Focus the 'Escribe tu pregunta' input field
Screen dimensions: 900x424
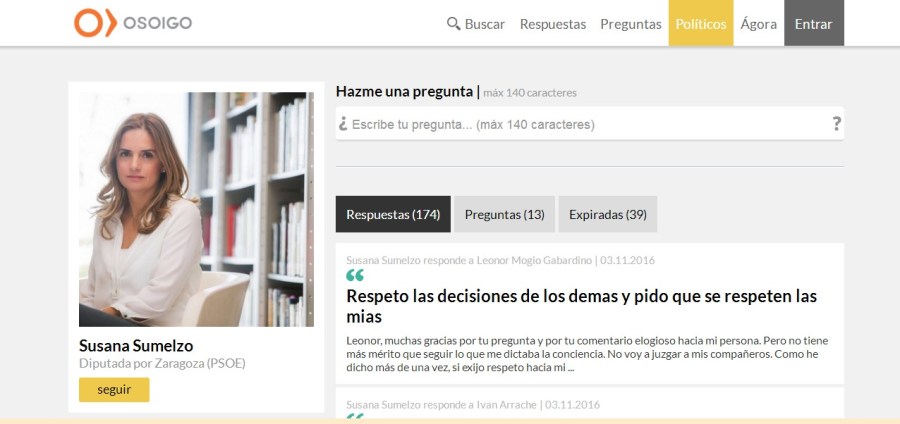[580, 124]
